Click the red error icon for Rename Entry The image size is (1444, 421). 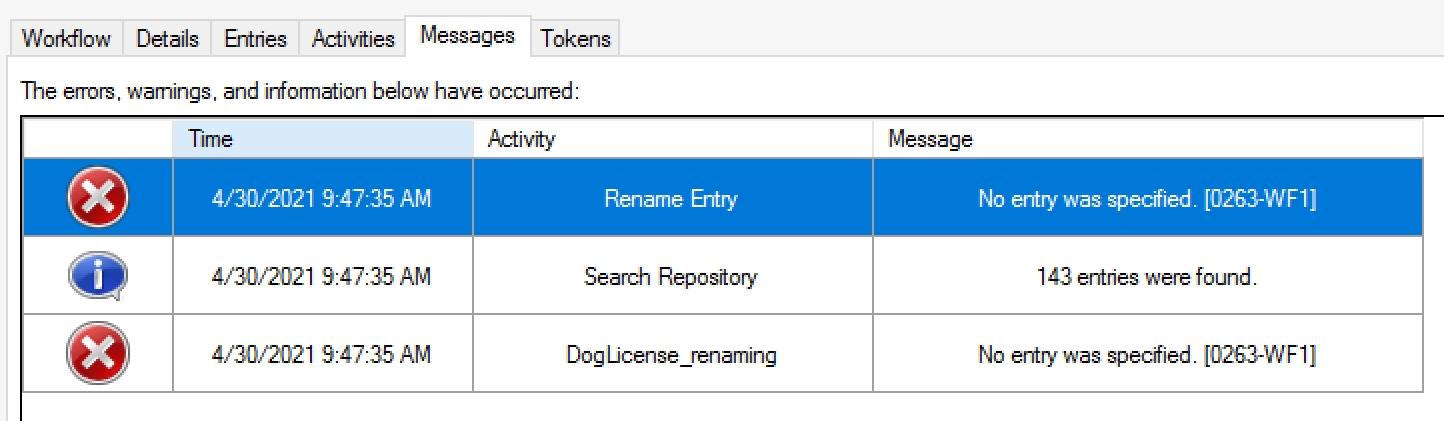pos(97,197)
